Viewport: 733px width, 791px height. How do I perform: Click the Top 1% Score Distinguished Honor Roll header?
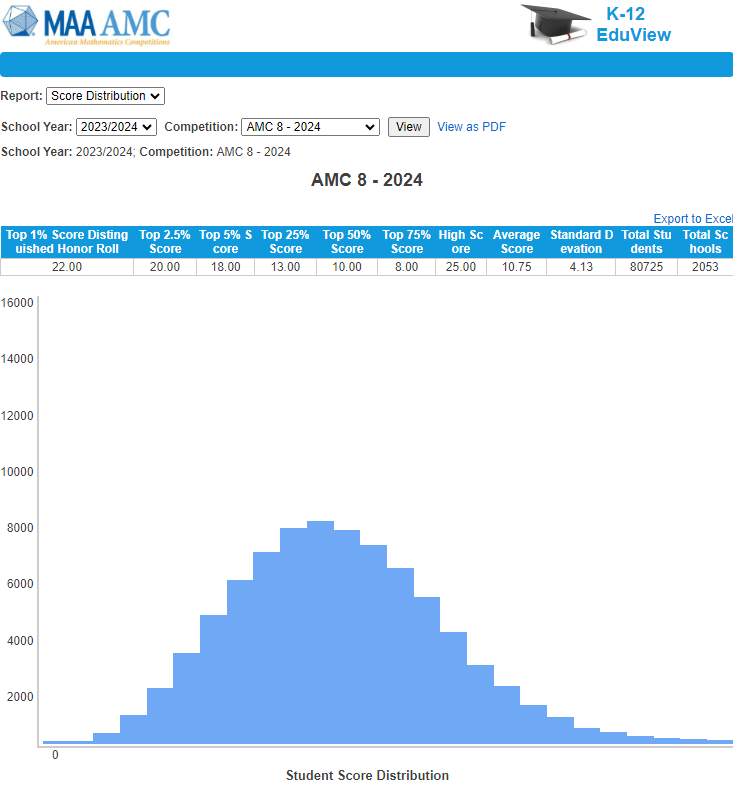click(67, 242)
